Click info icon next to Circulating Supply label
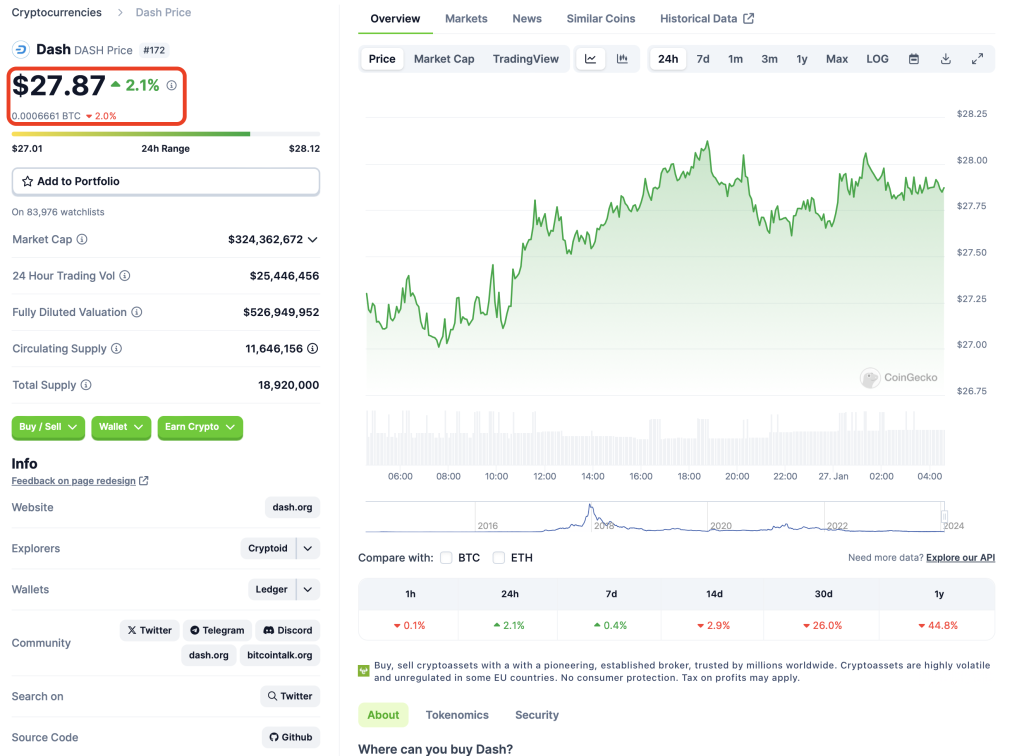The height and width of the screenshot is (756, 1024). (x=116, y=349)
